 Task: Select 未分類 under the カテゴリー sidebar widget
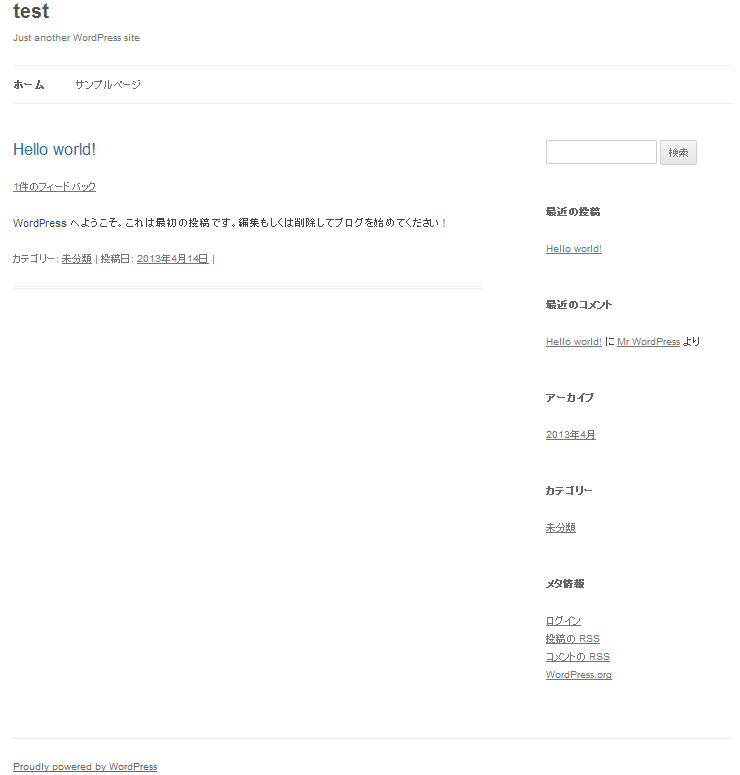coord(560,528)
